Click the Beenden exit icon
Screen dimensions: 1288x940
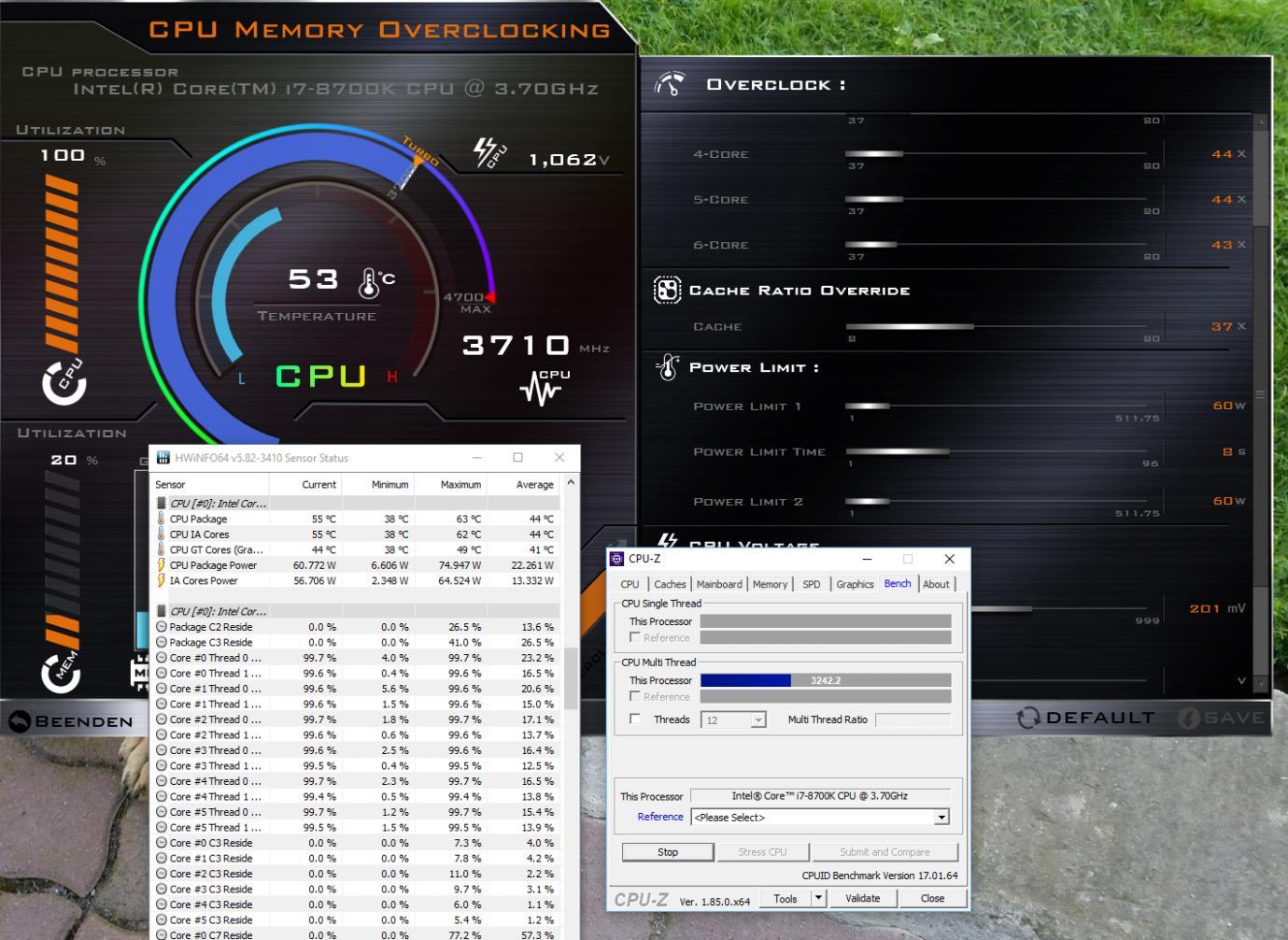point(20,721)
